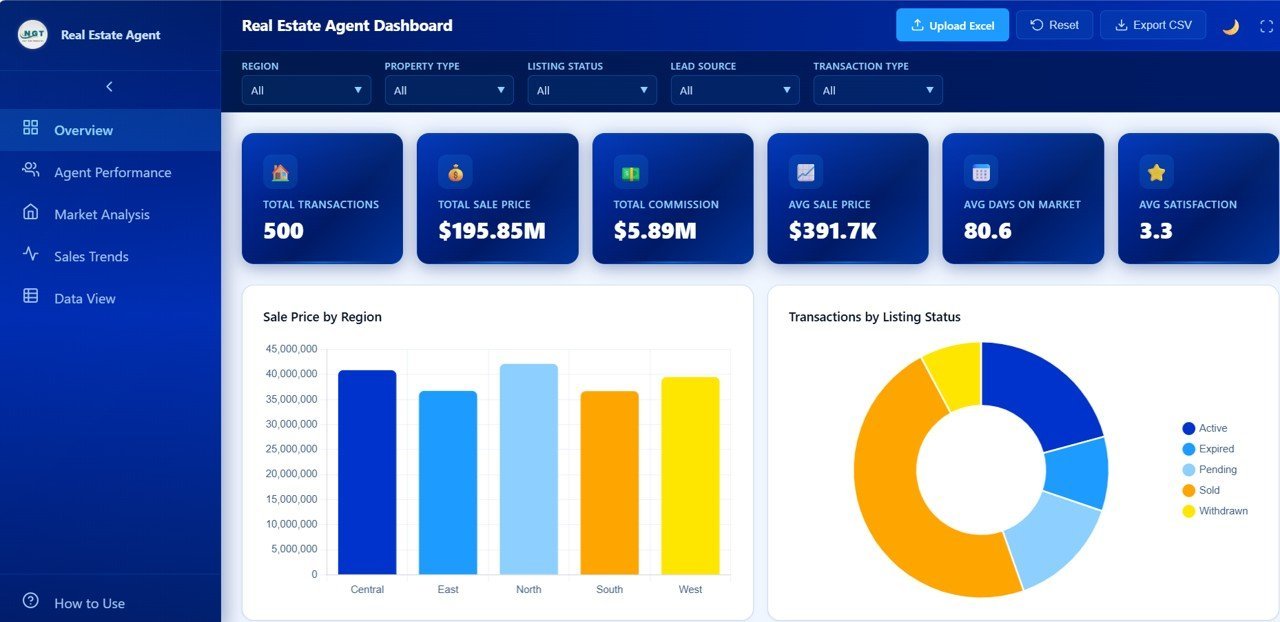Viewport: 1280px width, 622px height.
Task: Open the Region filter dropdown
Action: point(306,89)
